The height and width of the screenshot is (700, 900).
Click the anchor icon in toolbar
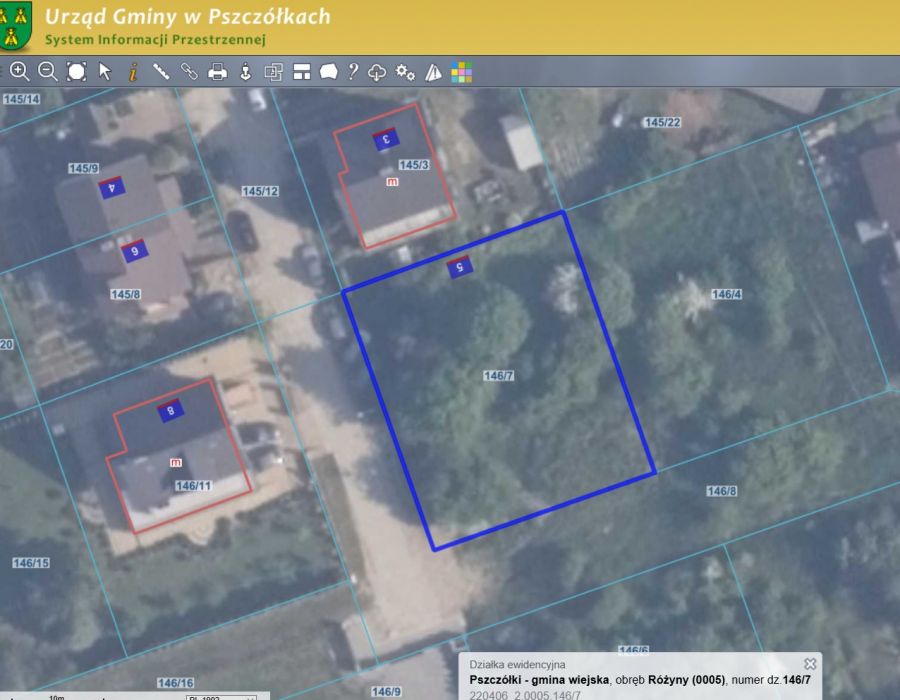point(245,71)
